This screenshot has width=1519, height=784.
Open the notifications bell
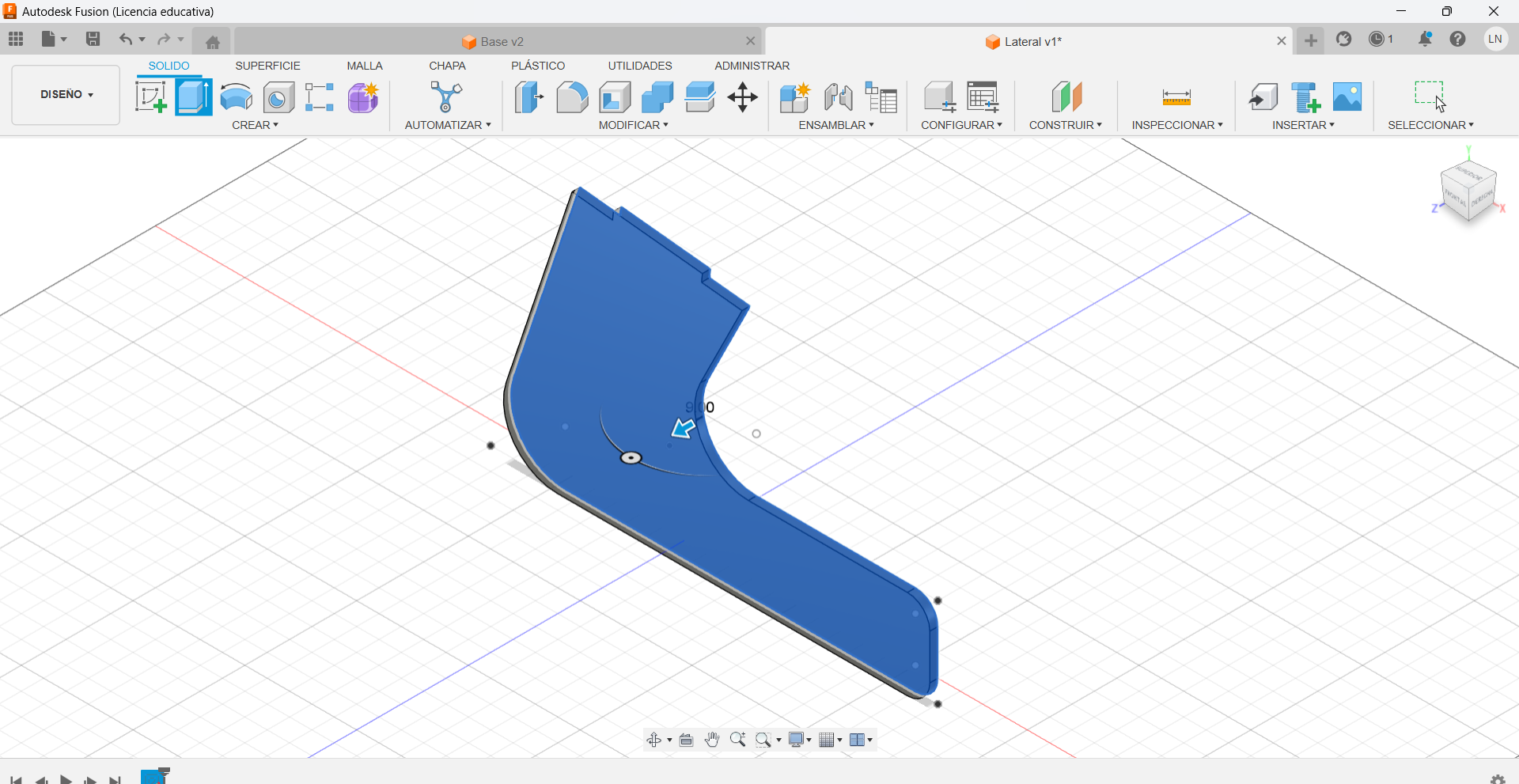click(1425, 39)
